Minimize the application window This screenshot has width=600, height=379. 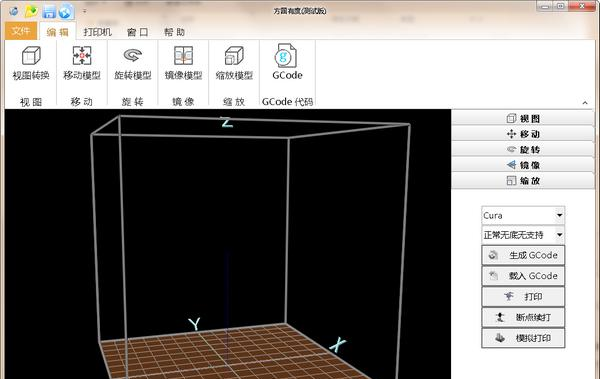click(x=545, y=6)
